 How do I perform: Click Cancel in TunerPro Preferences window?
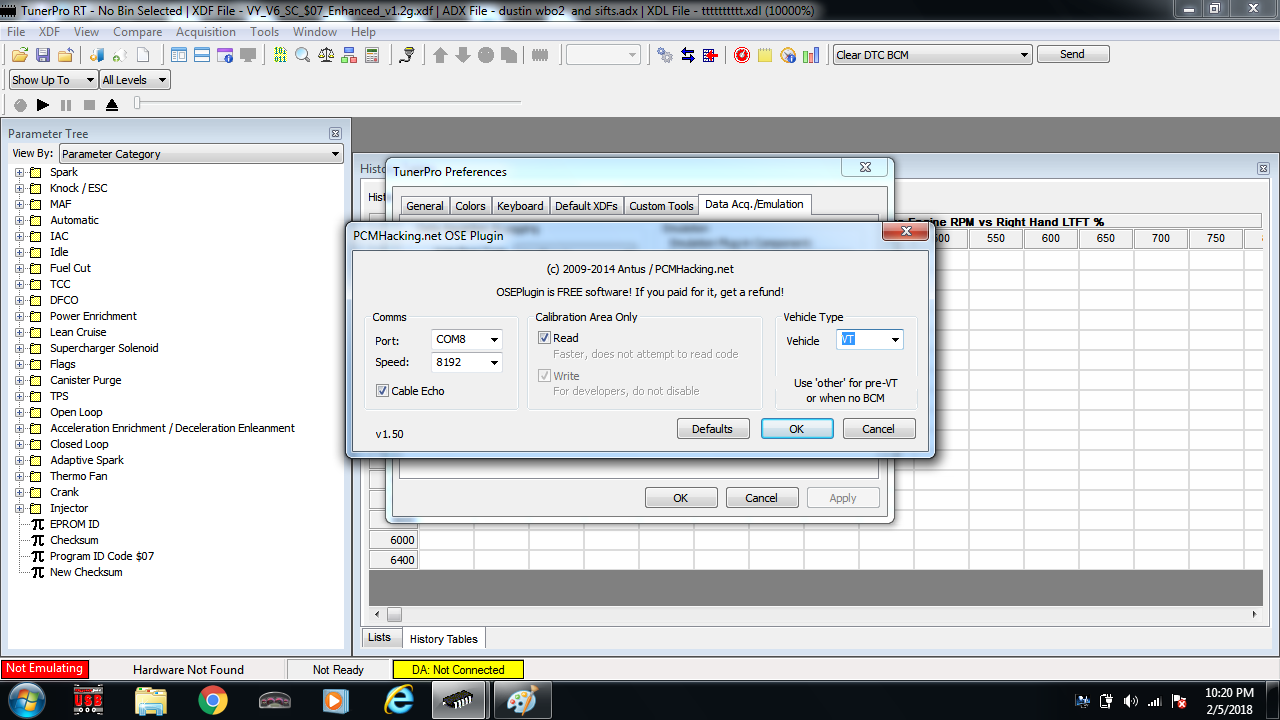click(x=761, y=498)
